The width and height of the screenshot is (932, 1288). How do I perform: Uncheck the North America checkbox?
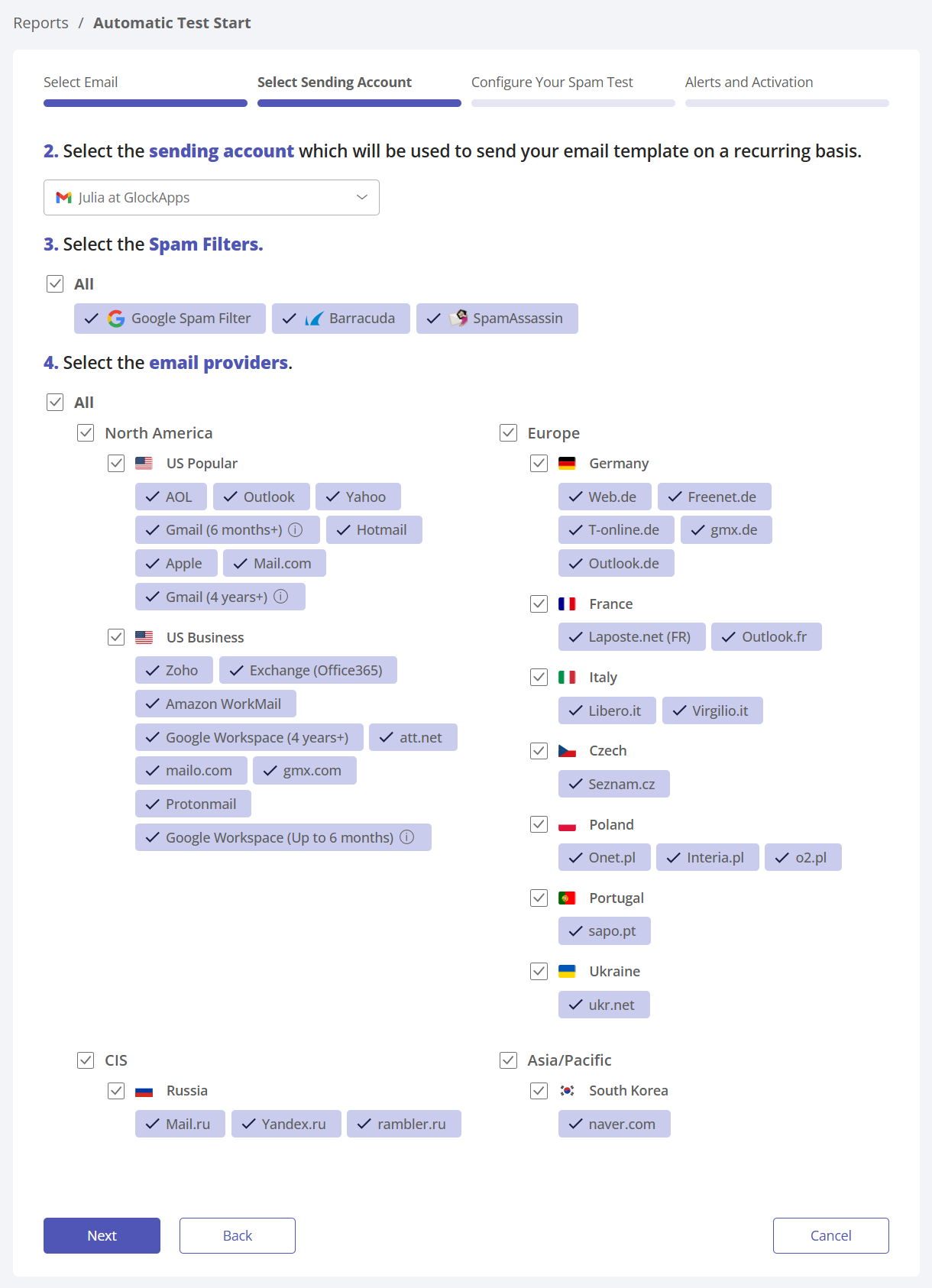click(86, 433)
